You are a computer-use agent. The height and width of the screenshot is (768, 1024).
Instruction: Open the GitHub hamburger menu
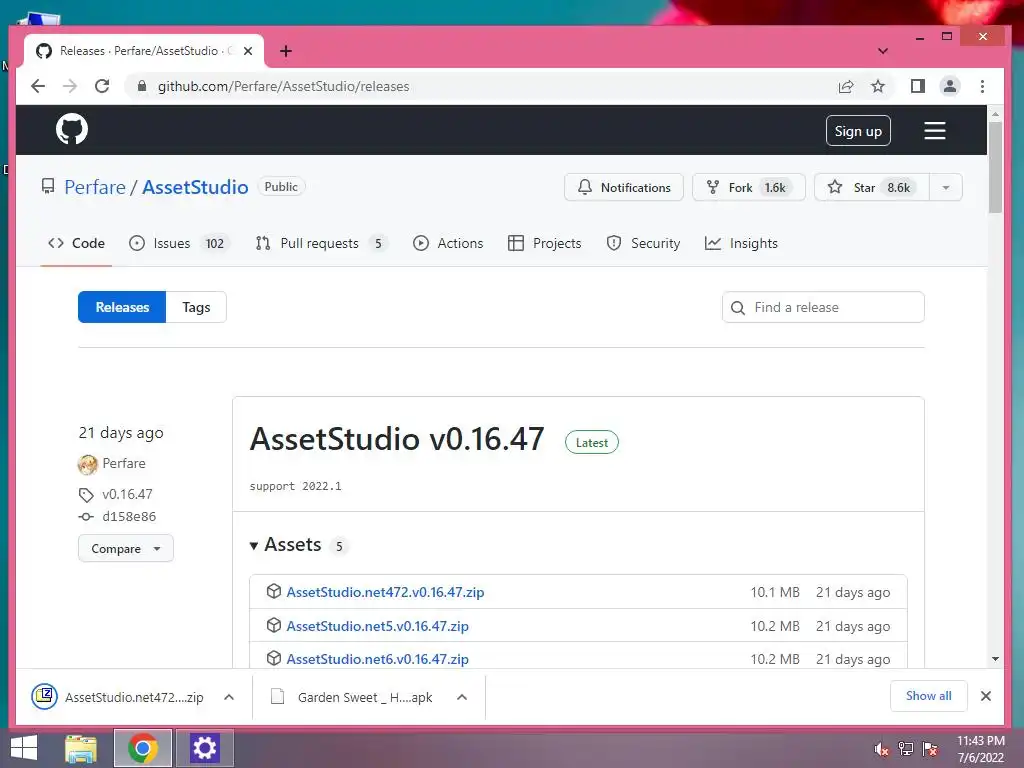(x=935, y=131)
